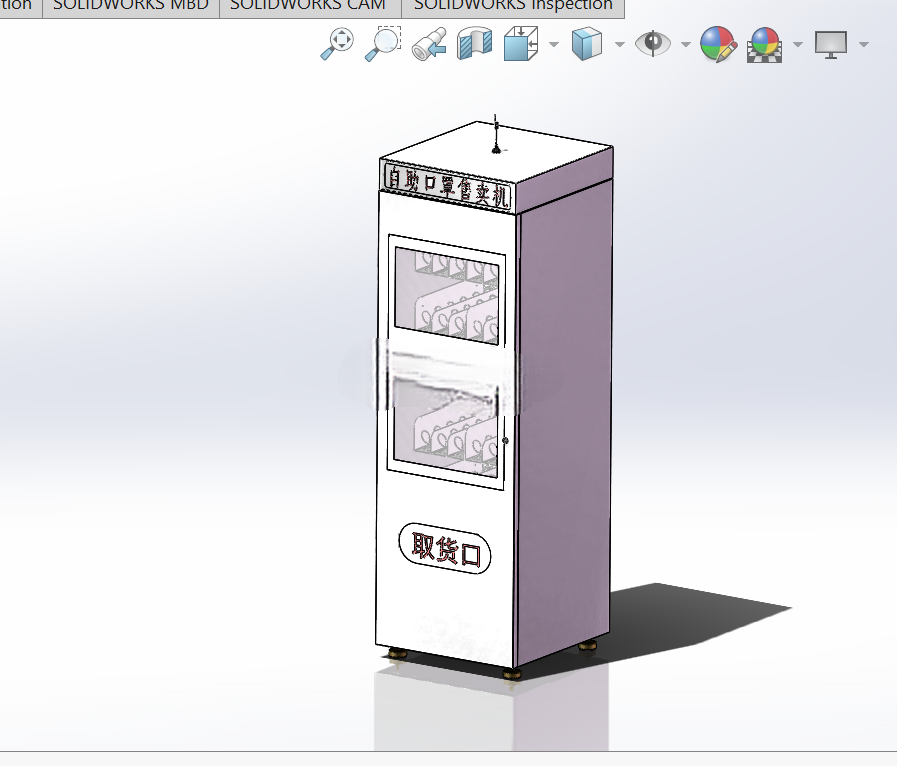Open the Apply Scene dropdown arrow
Screen dimensions: 897x766
tap(798, 44)
